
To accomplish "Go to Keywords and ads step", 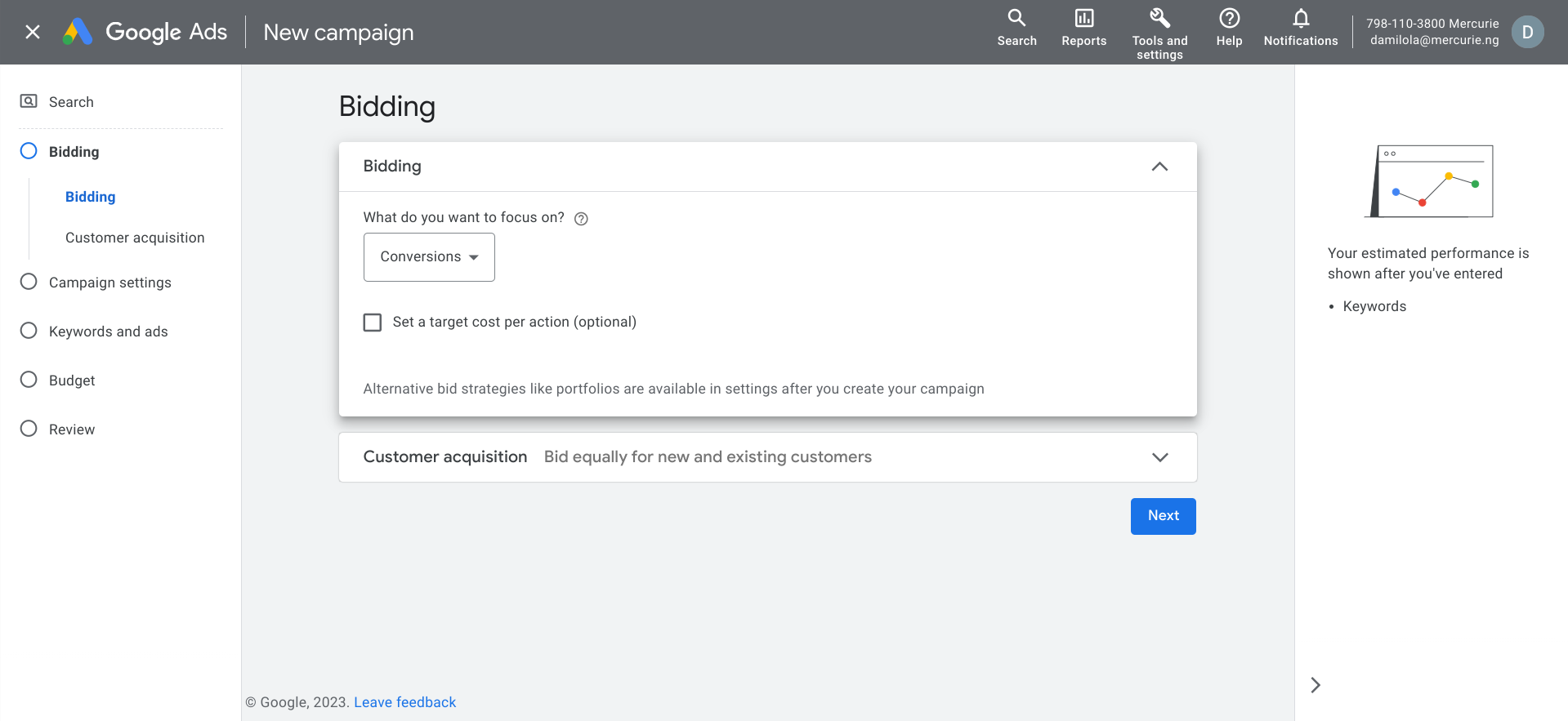I will pyautogui.click(x=108, y=332).
